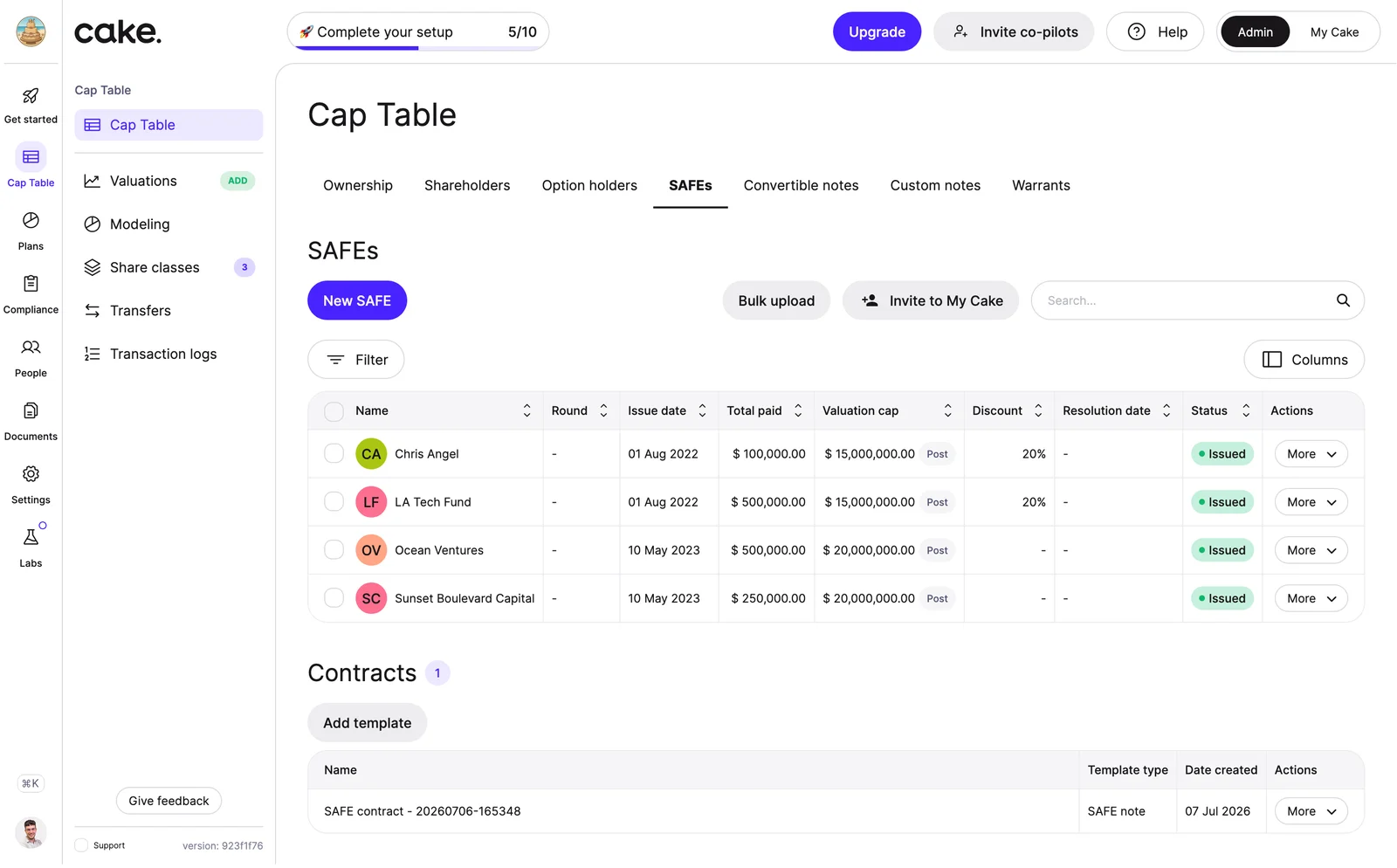This screenshot has height=868, width=1397.
Task: Open Settings gear icon
Action: tap(31, 474)
